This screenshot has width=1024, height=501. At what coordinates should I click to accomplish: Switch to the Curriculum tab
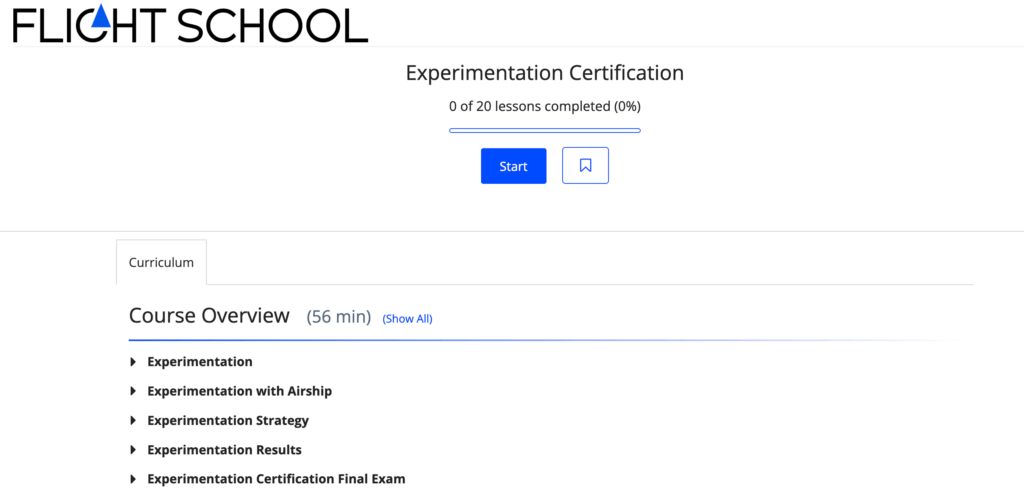[161, 263]
